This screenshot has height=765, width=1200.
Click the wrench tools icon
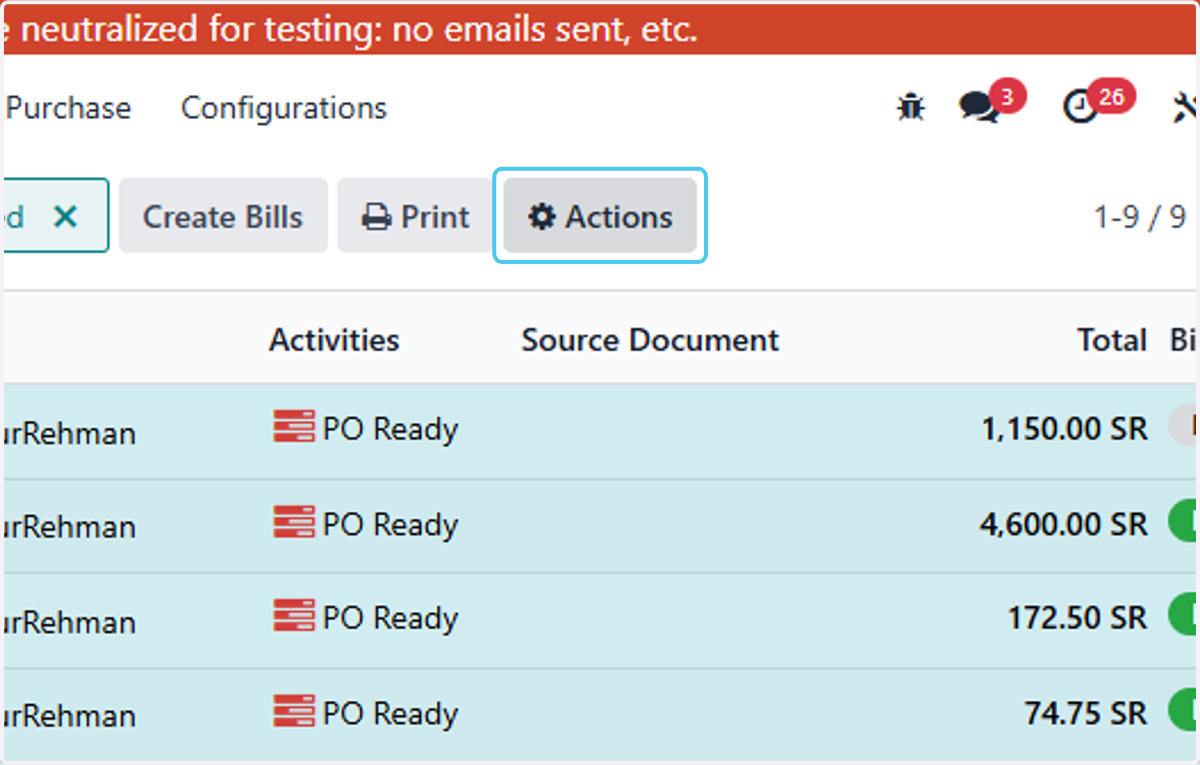(1185, 107)
